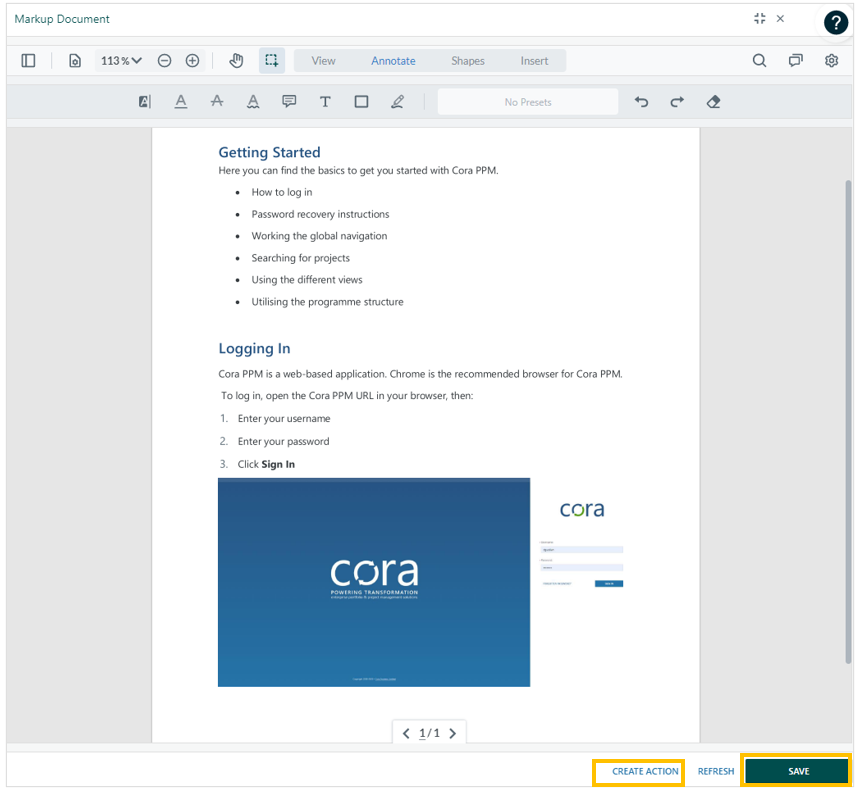
Task: Click the 'Enter your username' step
Action: click(x=284, y=419)
